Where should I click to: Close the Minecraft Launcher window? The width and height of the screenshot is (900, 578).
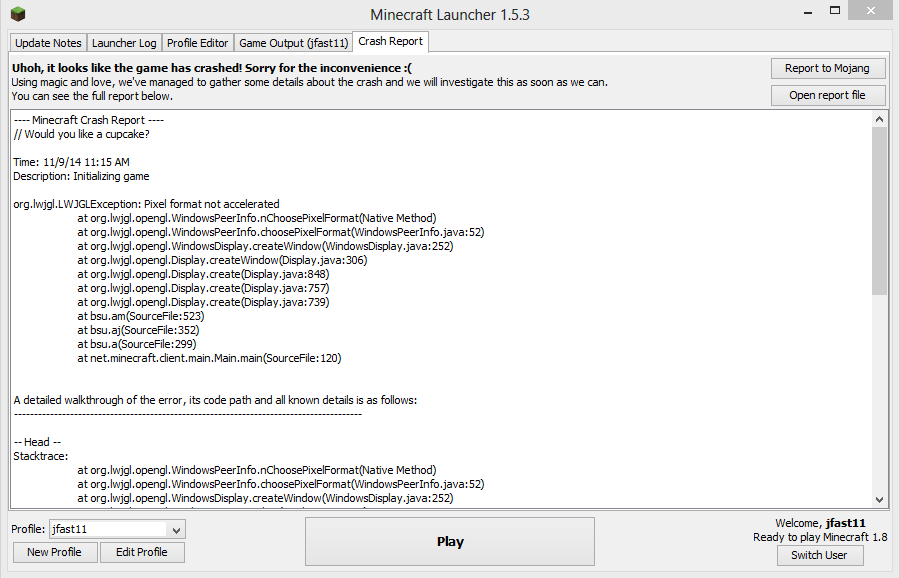click(870, 11)
